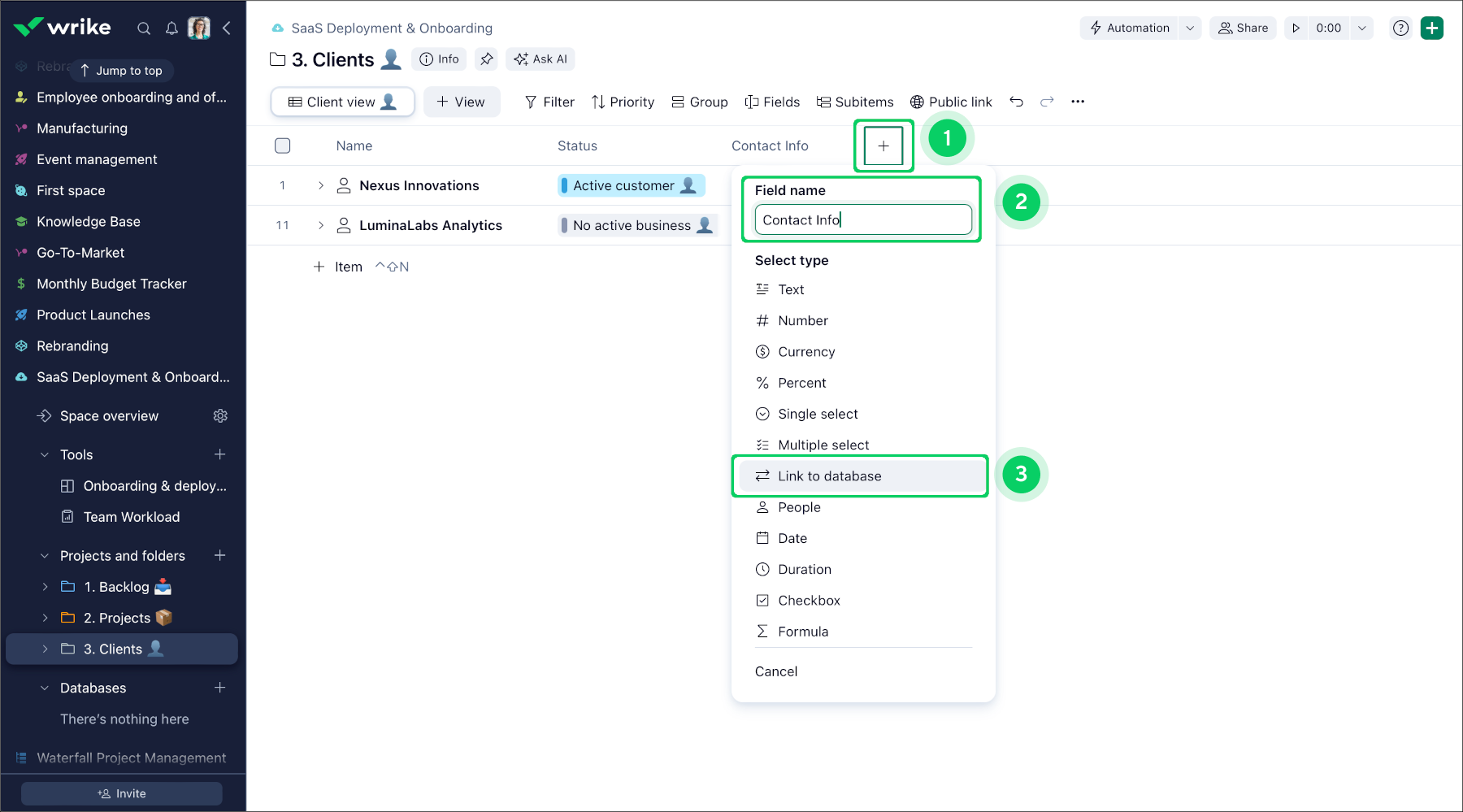This screenshot has height=812, width=1463.
Task: Select the Checkbox field type
Action: pos(808,600)
